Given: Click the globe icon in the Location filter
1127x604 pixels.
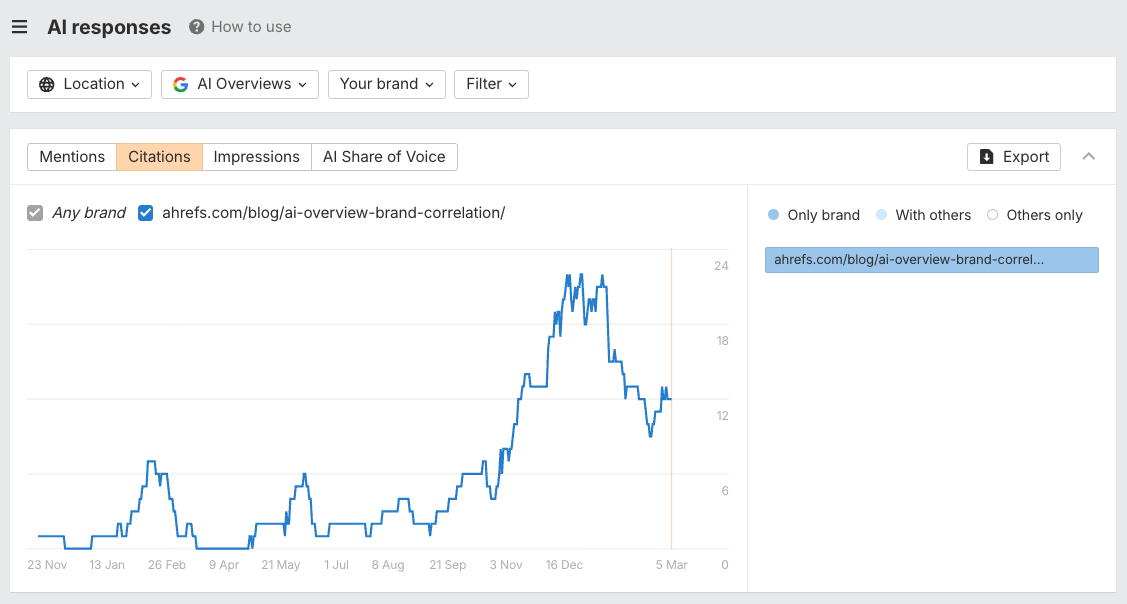Looking at the screenshot, I should tap(46, 84).
